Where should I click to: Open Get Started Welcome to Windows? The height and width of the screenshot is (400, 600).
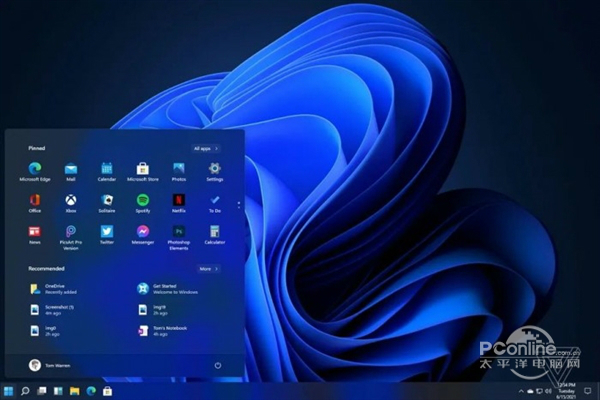[168, 289]
